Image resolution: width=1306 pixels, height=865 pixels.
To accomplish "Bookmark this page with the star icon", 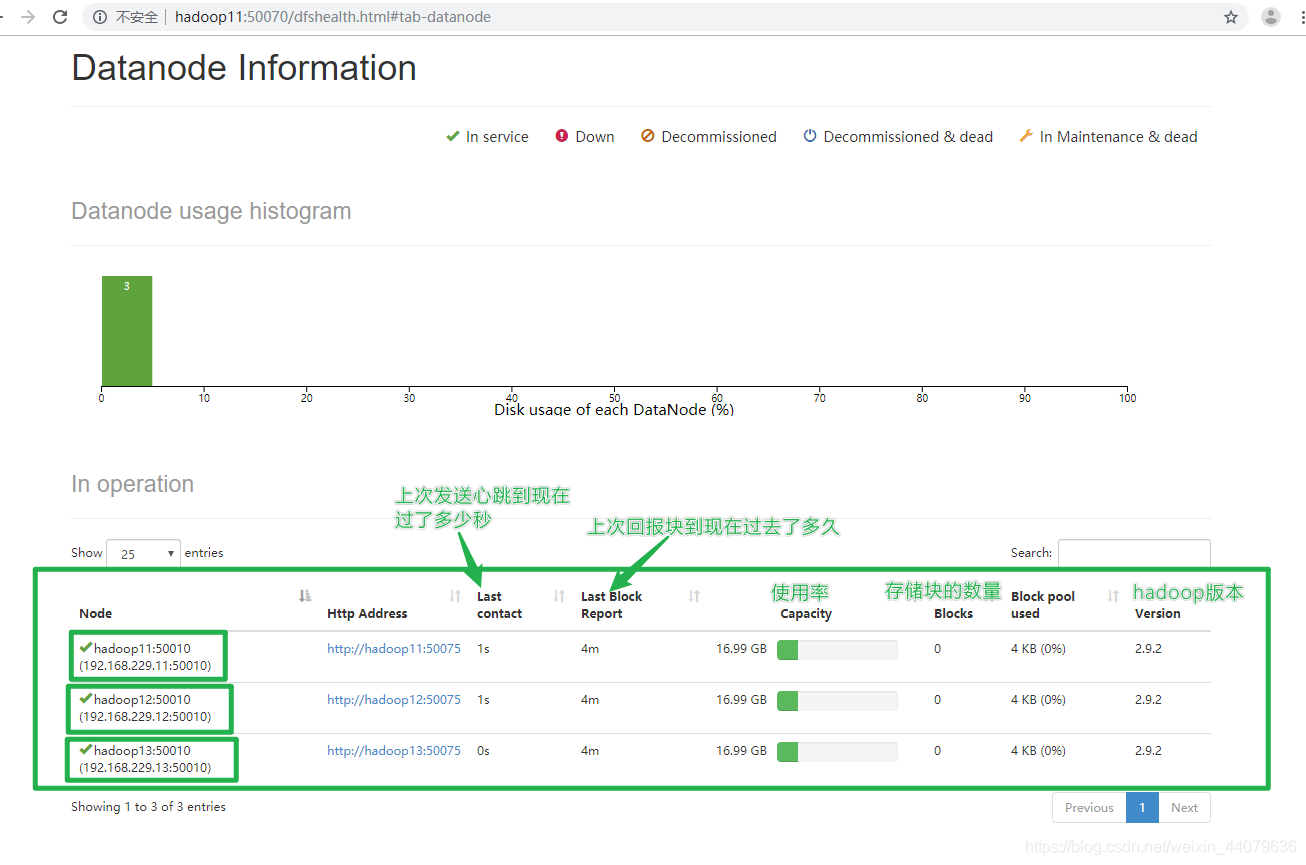I will click(x=1231, y=17).
